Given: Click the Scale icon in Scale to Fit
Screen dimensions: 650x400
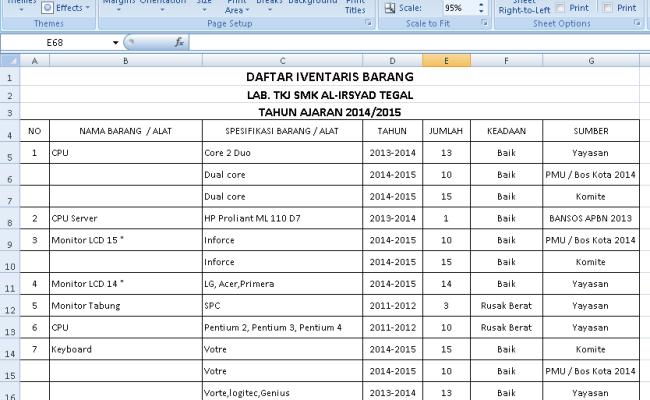Looking at the screenshot, I should coord(390,7).
